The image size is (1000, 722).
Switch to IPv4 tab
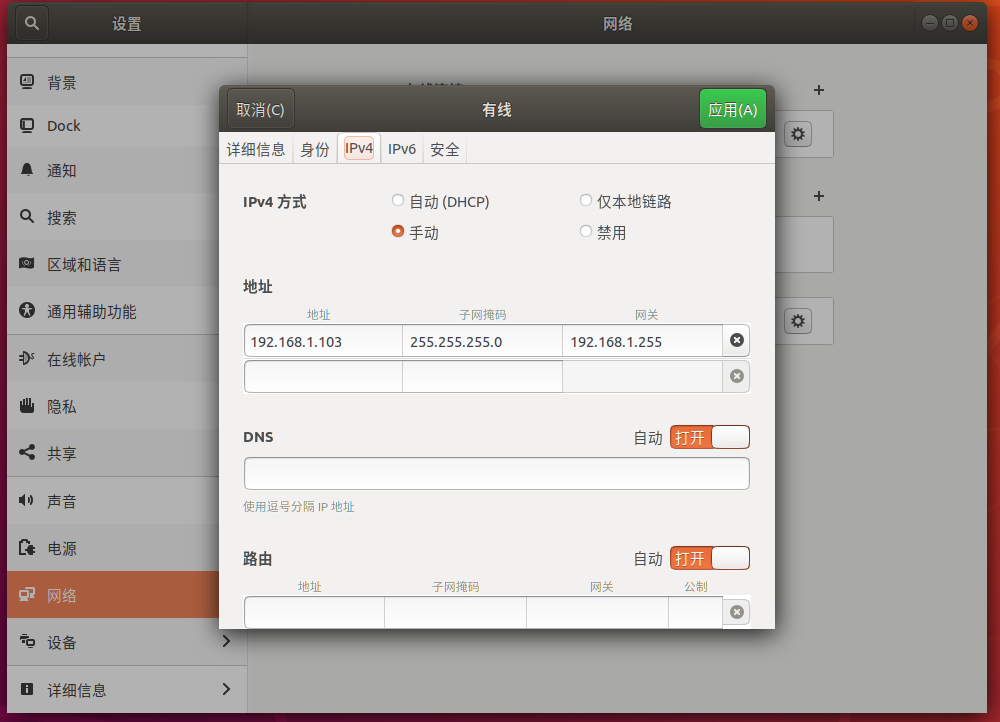tap(359, 149)
